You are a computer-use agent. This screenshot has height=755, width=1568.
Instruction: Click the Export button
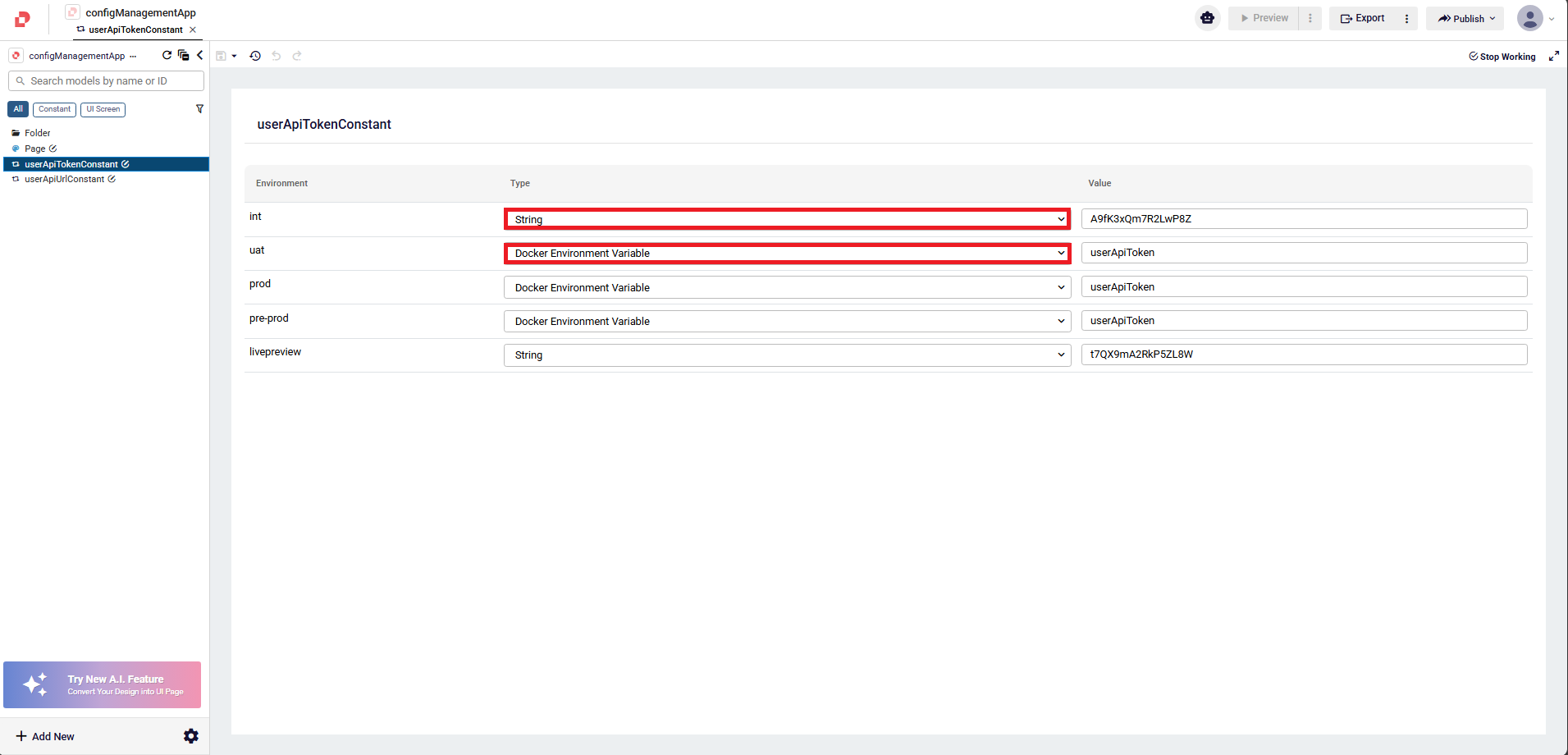(x=1363, y=18)
